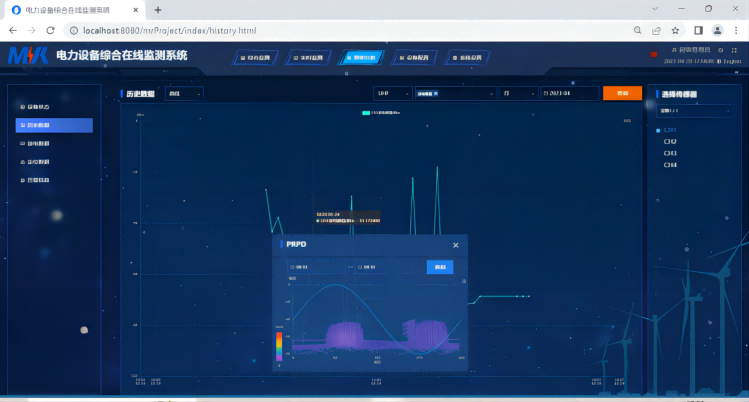Screen dimensions: 749x402
Task: Select the highlighted history data sidebar item
Action: click(x=54, y=125)
